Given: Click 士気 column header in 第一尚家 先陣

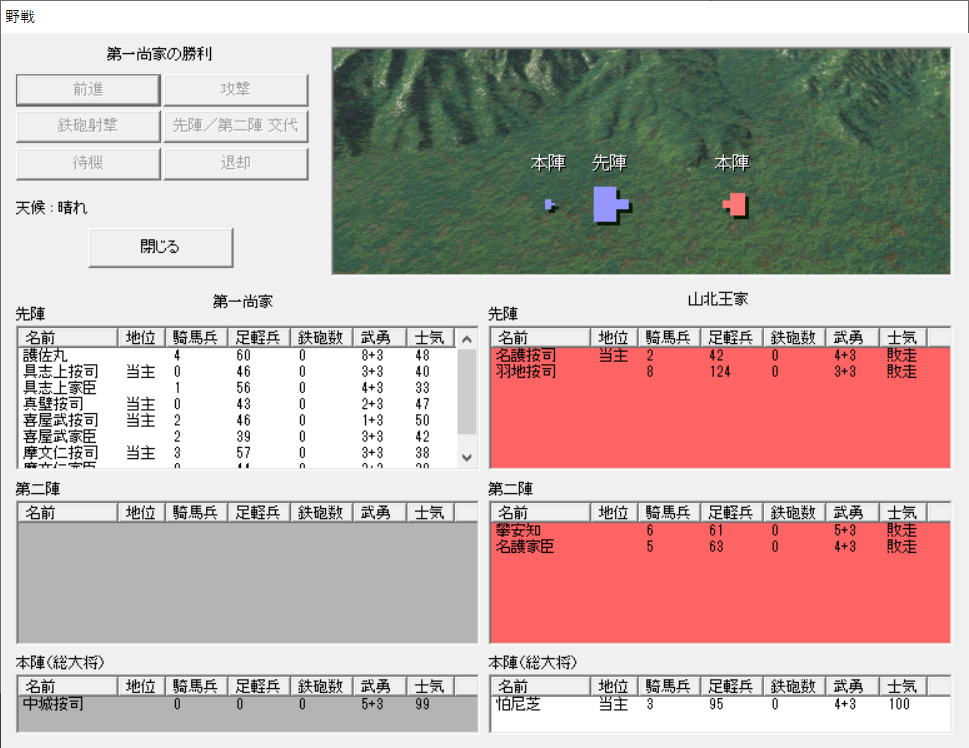Looking at the screenshot, I should tap(430, 339).
